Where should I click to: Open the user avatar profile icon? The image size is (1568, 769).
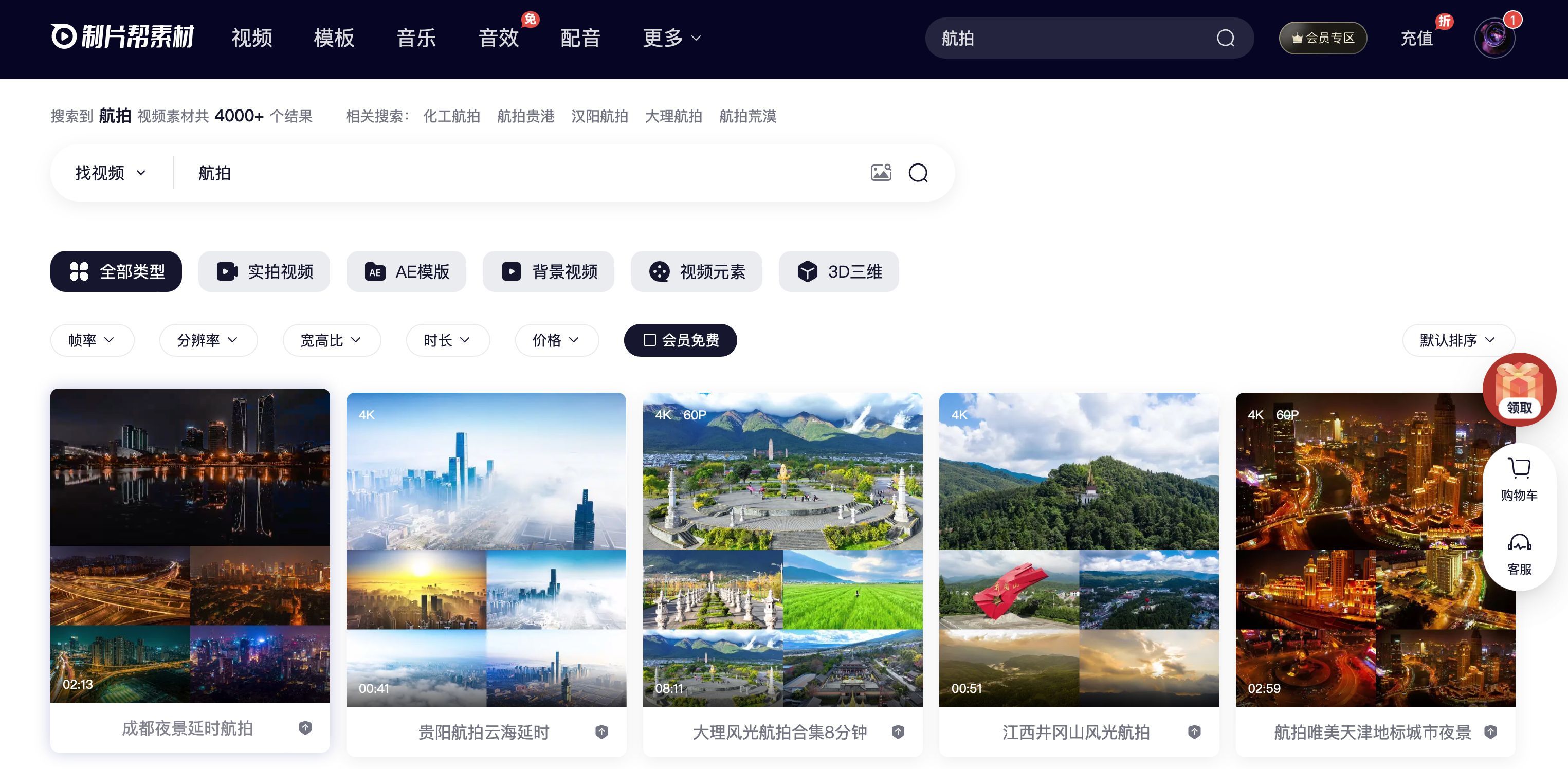pyautogui.click(x=1494, y=38)
